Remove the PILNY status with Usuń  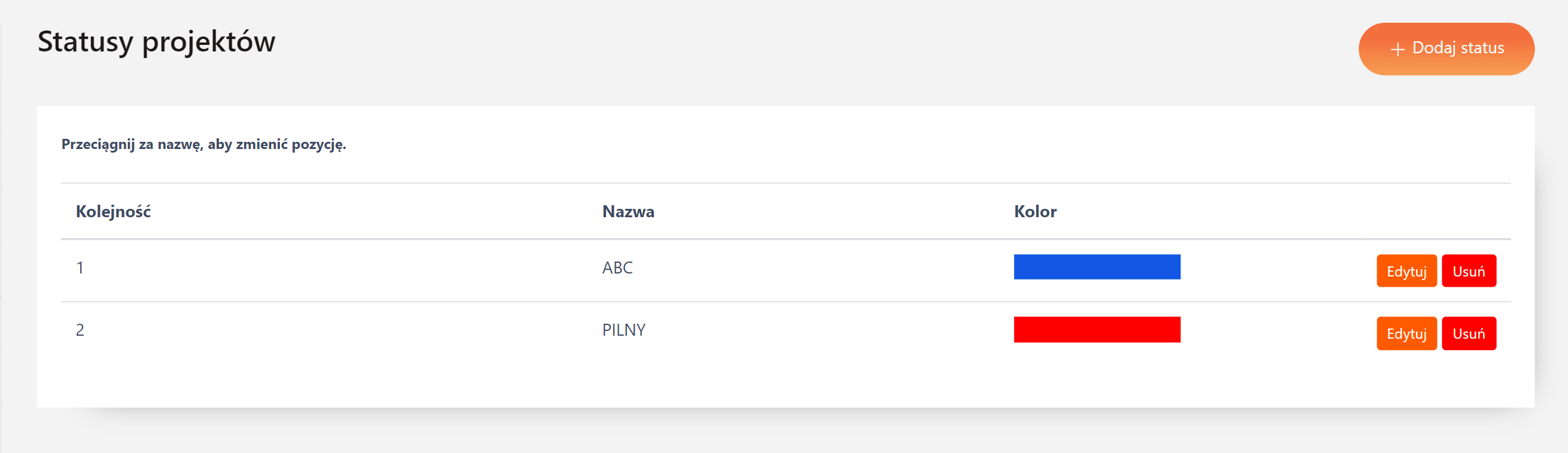click(1468, 334)
